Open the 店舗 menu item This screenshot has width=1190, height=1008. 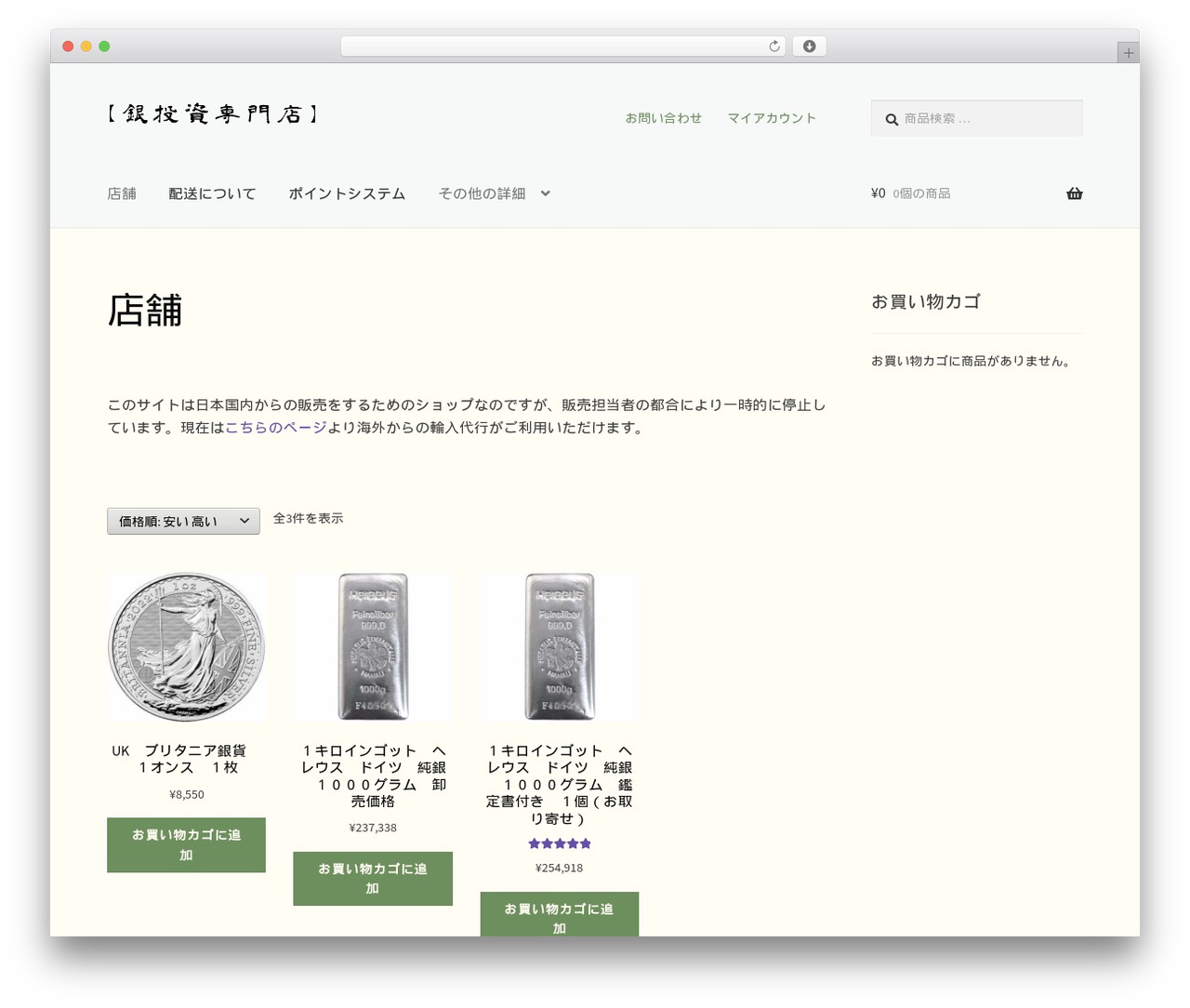(122, 193)
